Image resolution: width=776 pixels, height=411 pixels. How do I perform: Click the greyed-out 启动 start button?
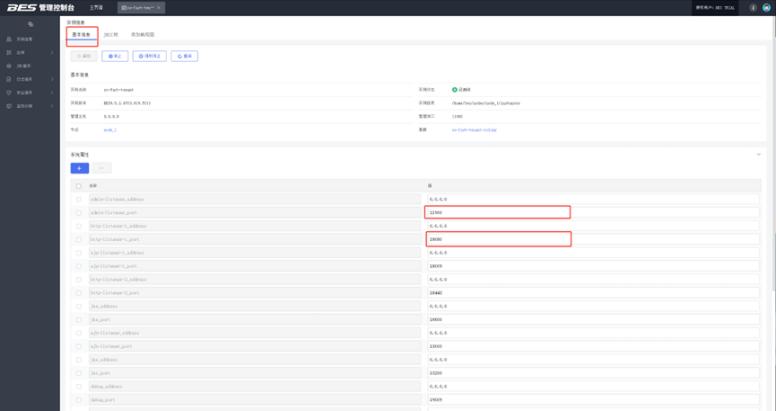[x=84, y=56]
